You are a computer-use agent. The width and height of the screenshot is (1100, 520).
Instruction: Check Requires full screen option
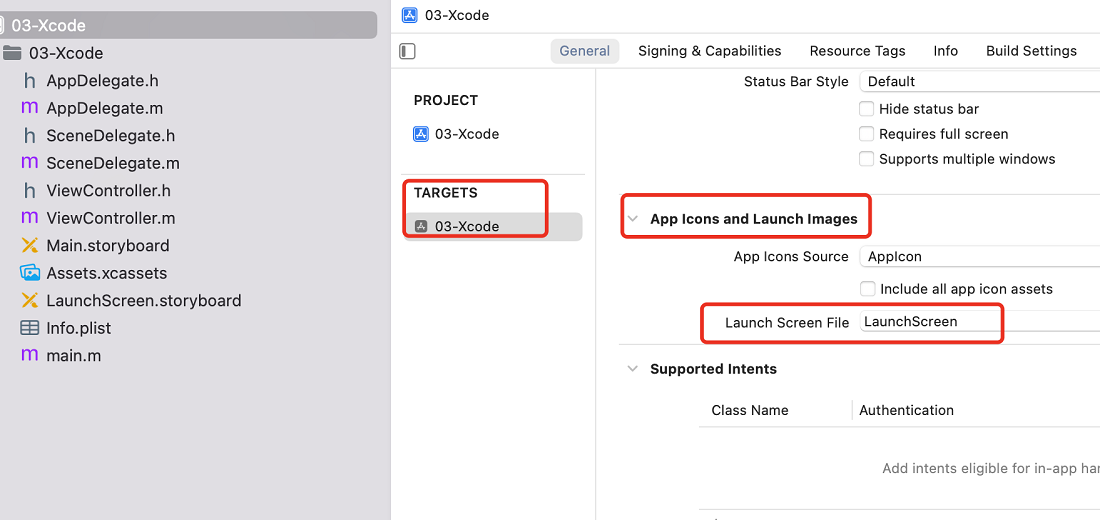[x=866, y=133]
